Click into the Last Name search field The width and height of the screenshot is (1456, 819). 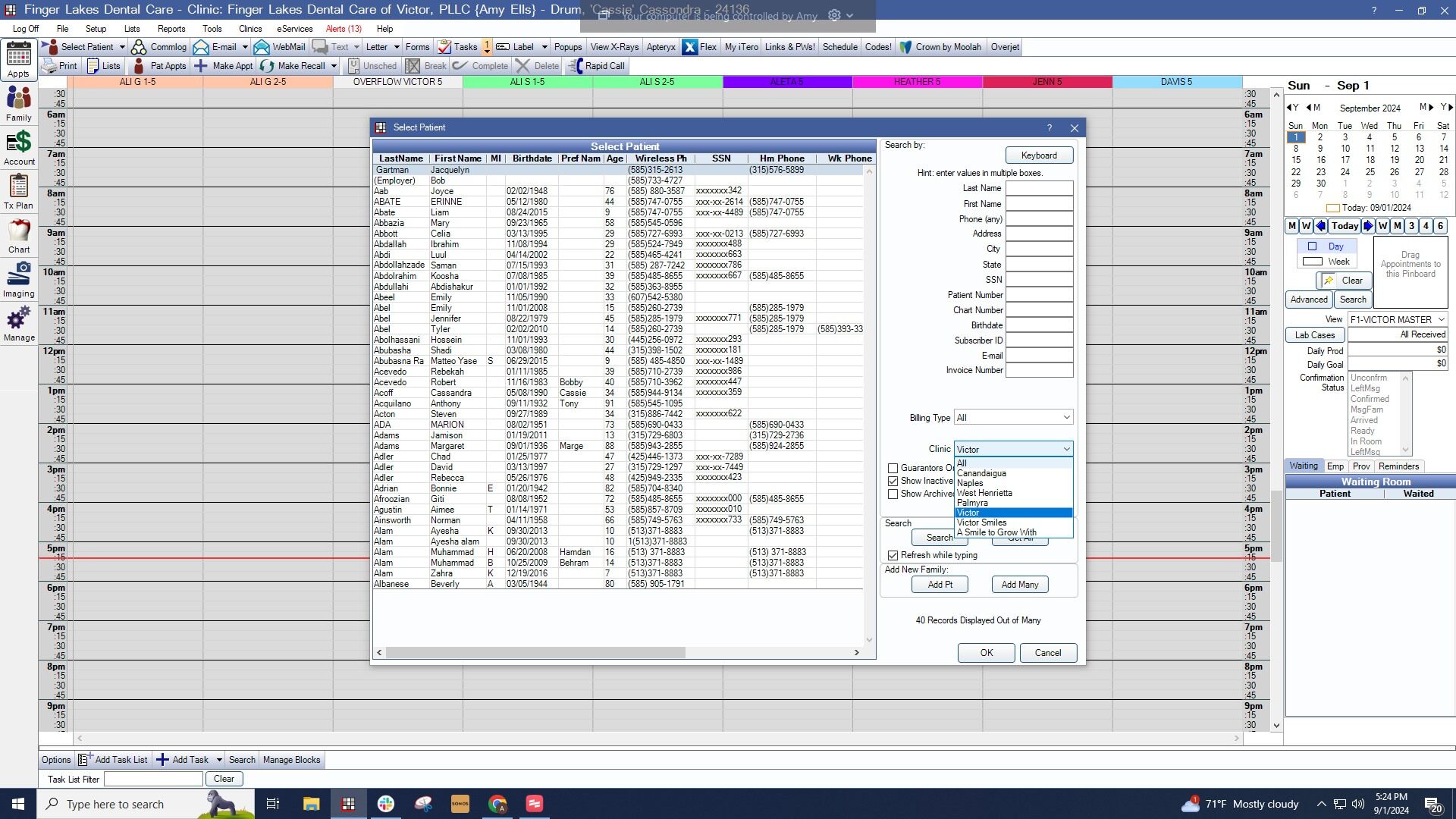[x=1039, y=188]
